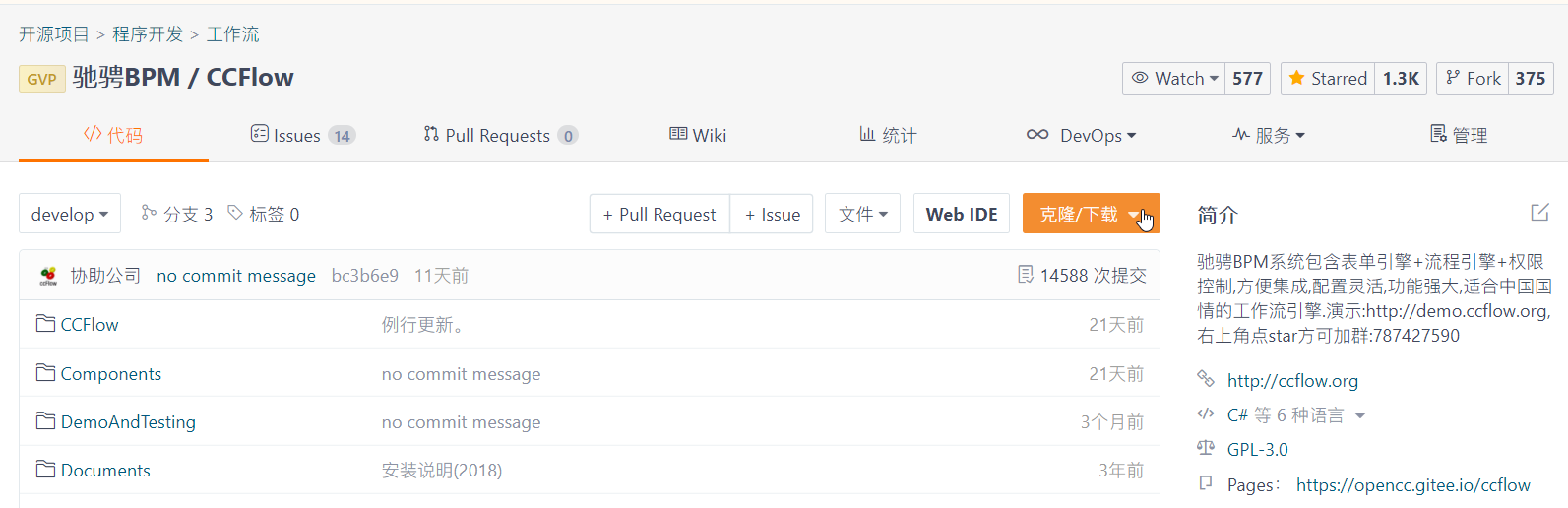Click the CCFlow folder icon

[45, 324]
